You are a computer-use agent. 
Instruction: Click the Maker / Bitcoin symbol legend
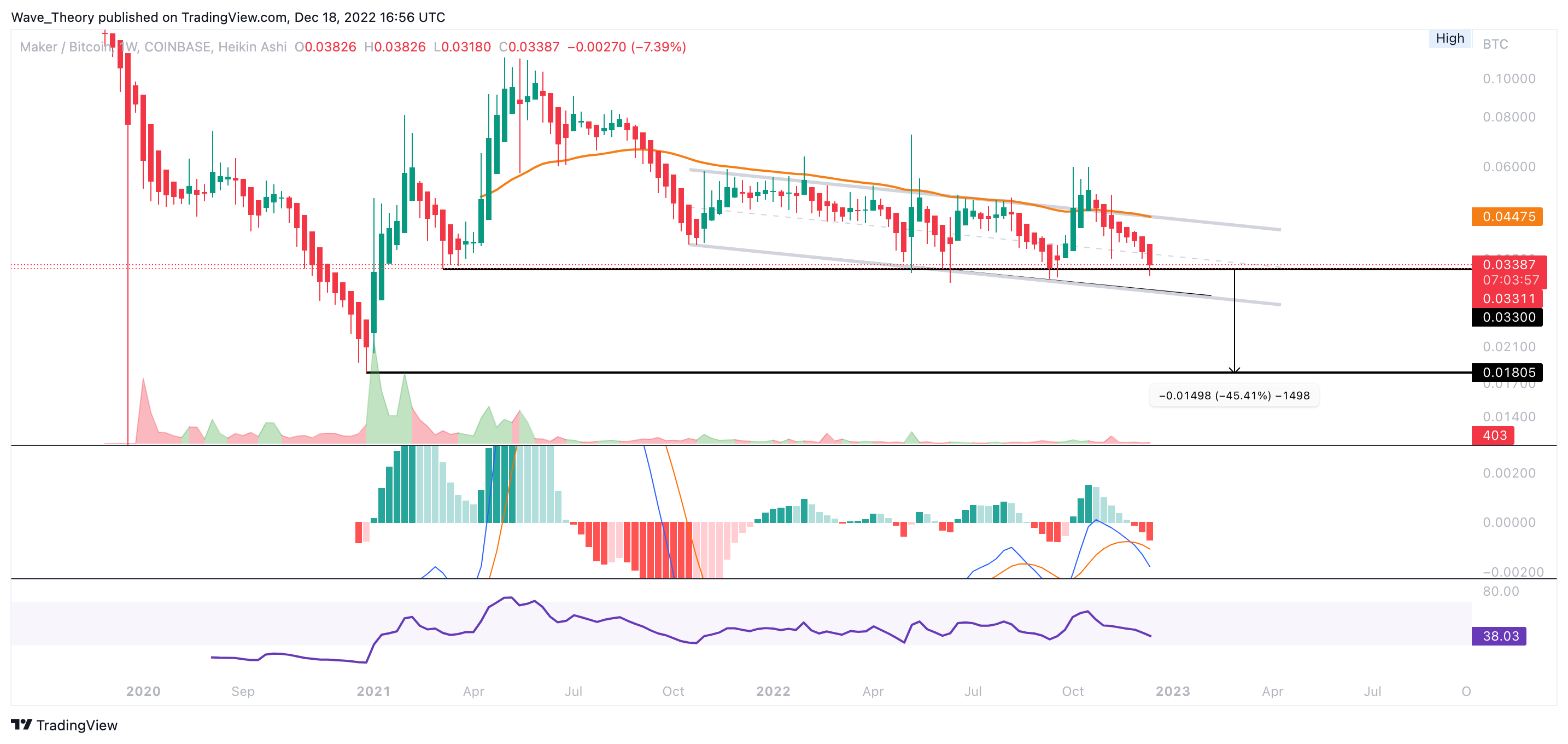64,47
